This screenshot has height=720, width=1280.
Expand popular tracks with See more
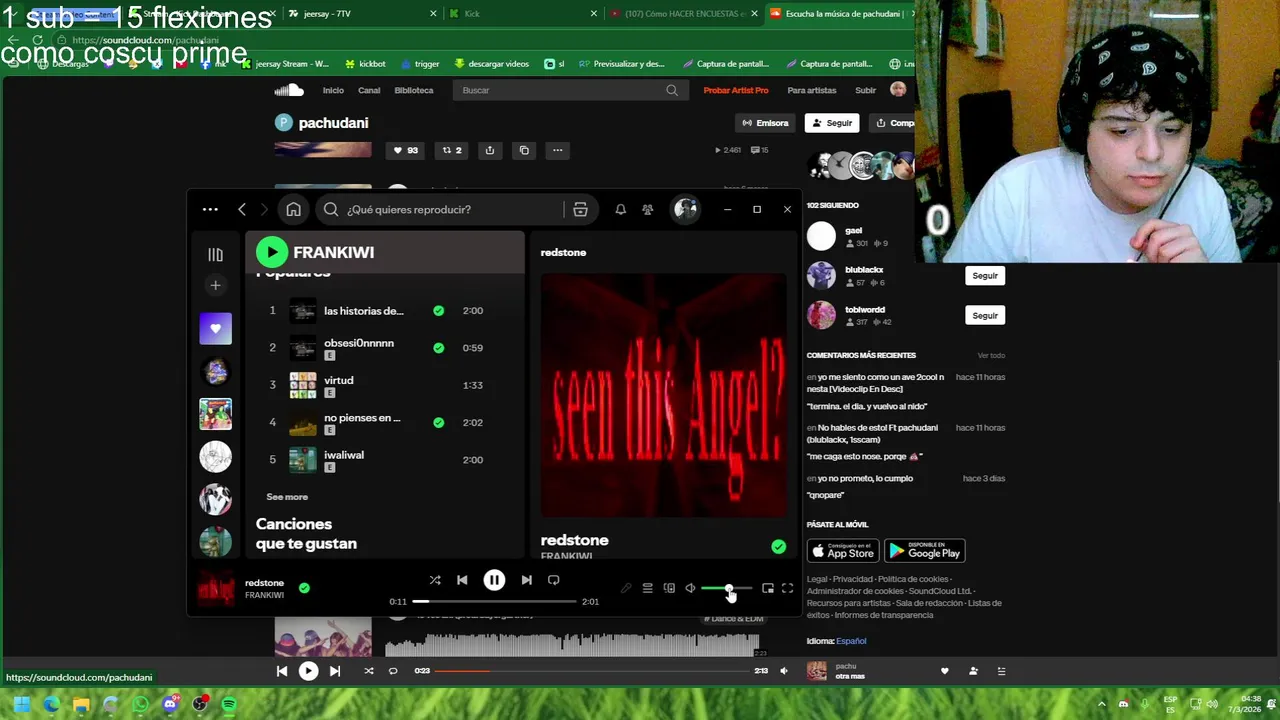click(287, 497)
